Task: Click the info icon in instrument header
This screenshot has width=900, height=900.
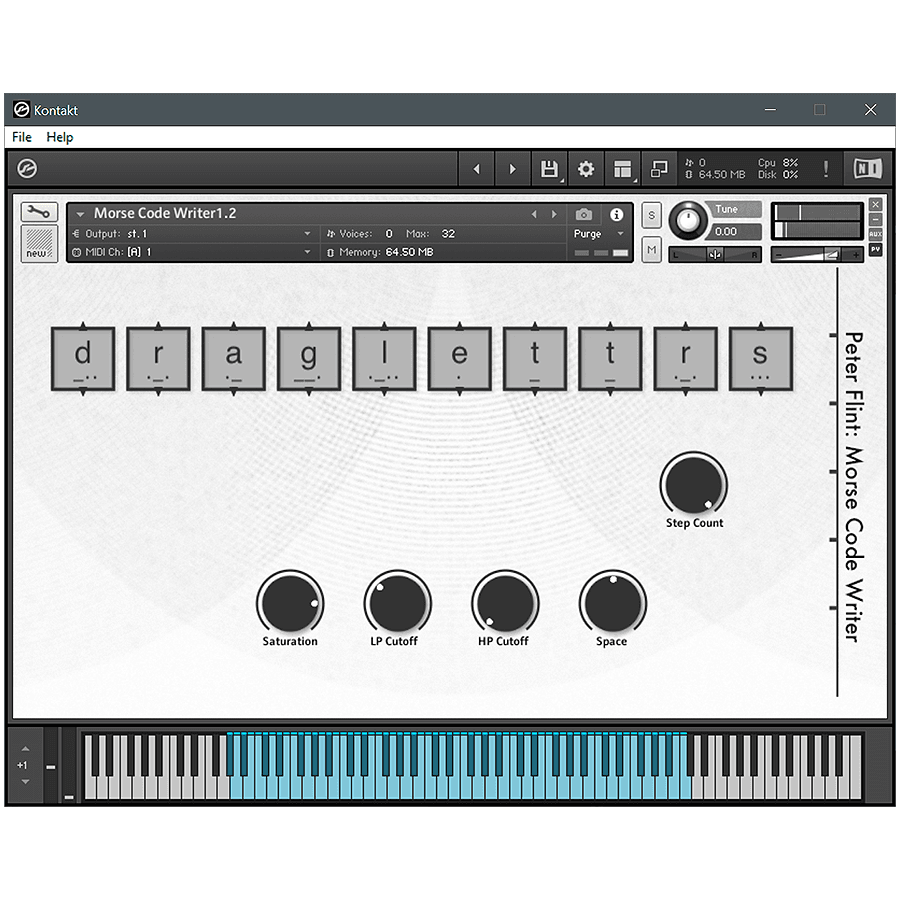Action: tap(616, 214)
